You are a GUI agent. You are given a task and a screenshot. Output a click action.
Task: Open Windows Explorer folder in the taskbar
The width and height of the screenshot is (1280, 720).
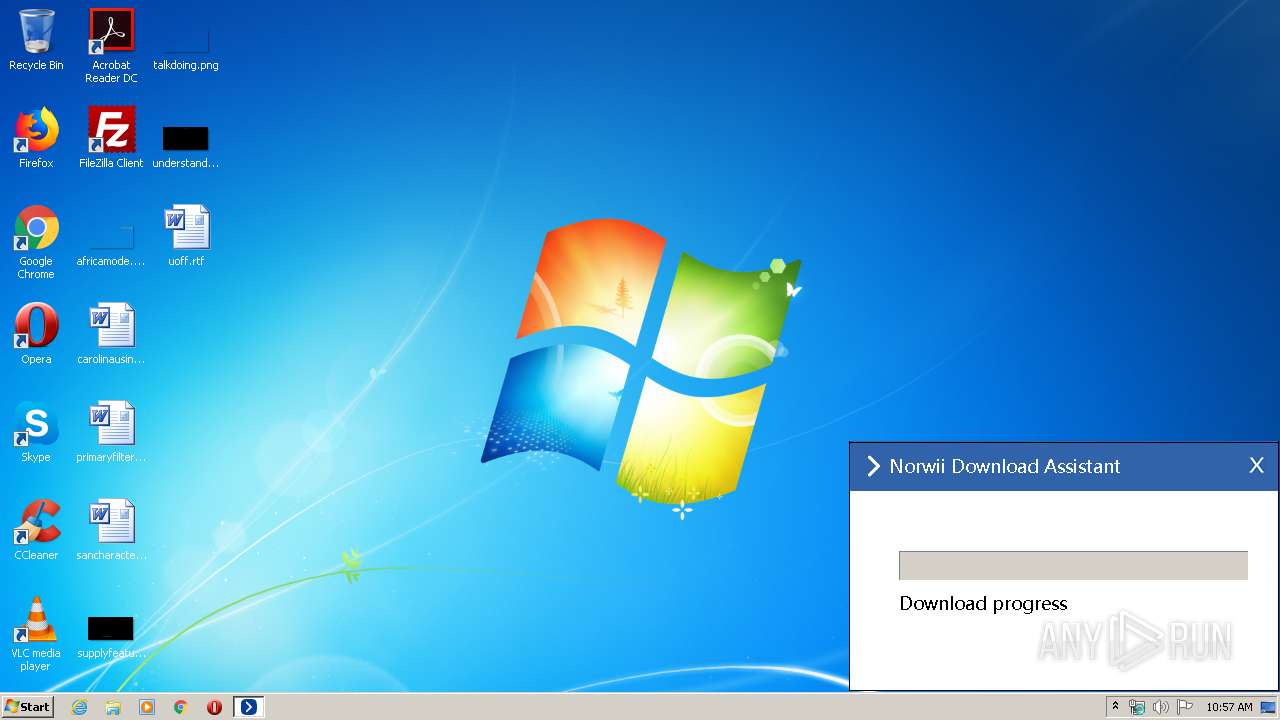click(x=113, y=707)
